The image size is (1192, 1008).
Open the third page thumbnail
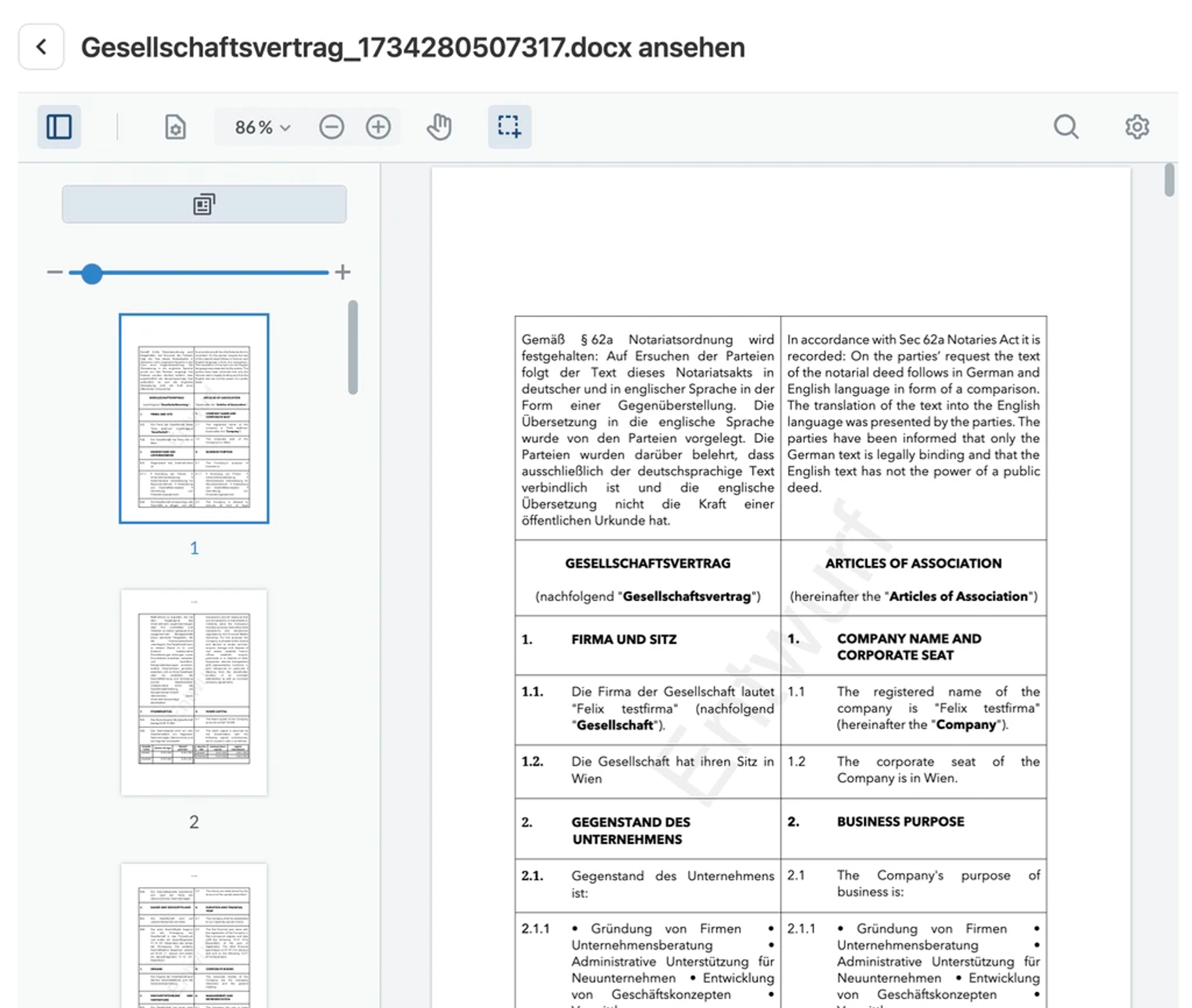[194, 937]
